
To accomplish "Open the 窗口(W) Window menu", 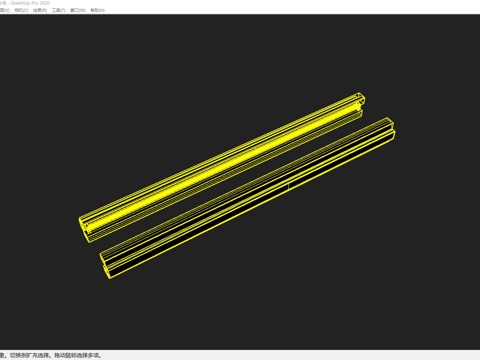I will (x=78, y=10).
